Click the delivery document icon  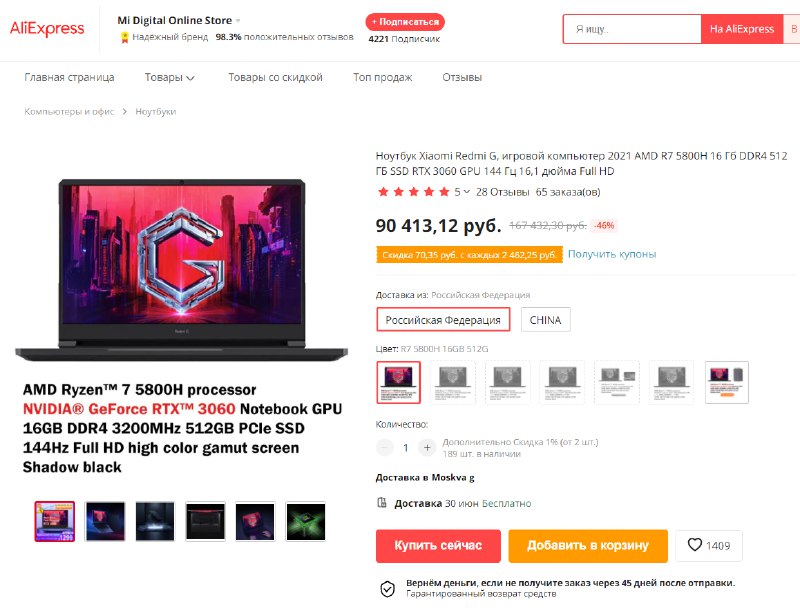[x=382, y=503]
